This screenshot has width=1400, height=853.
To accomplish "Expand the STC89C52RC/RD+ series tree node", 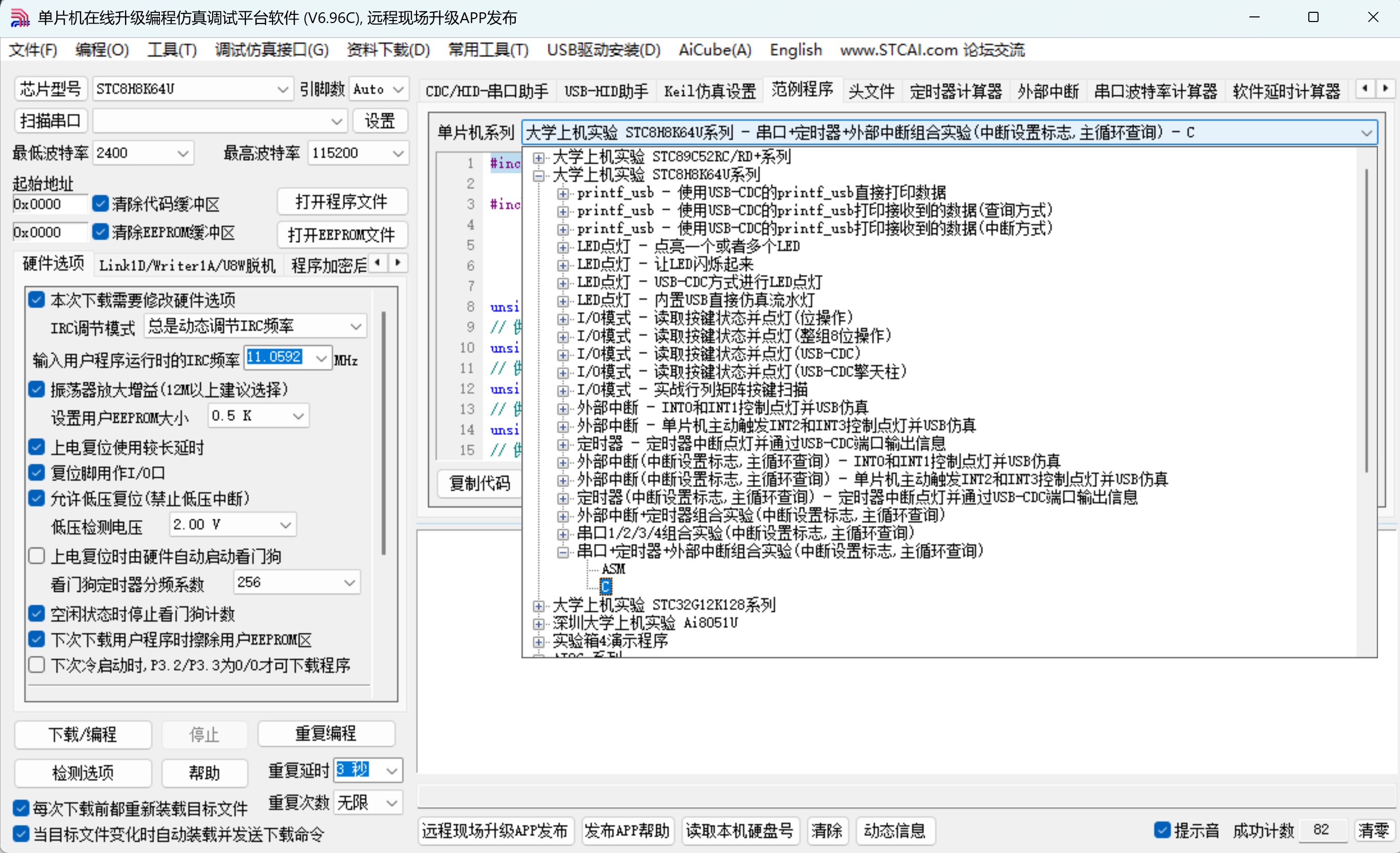I will coord(538,157).
